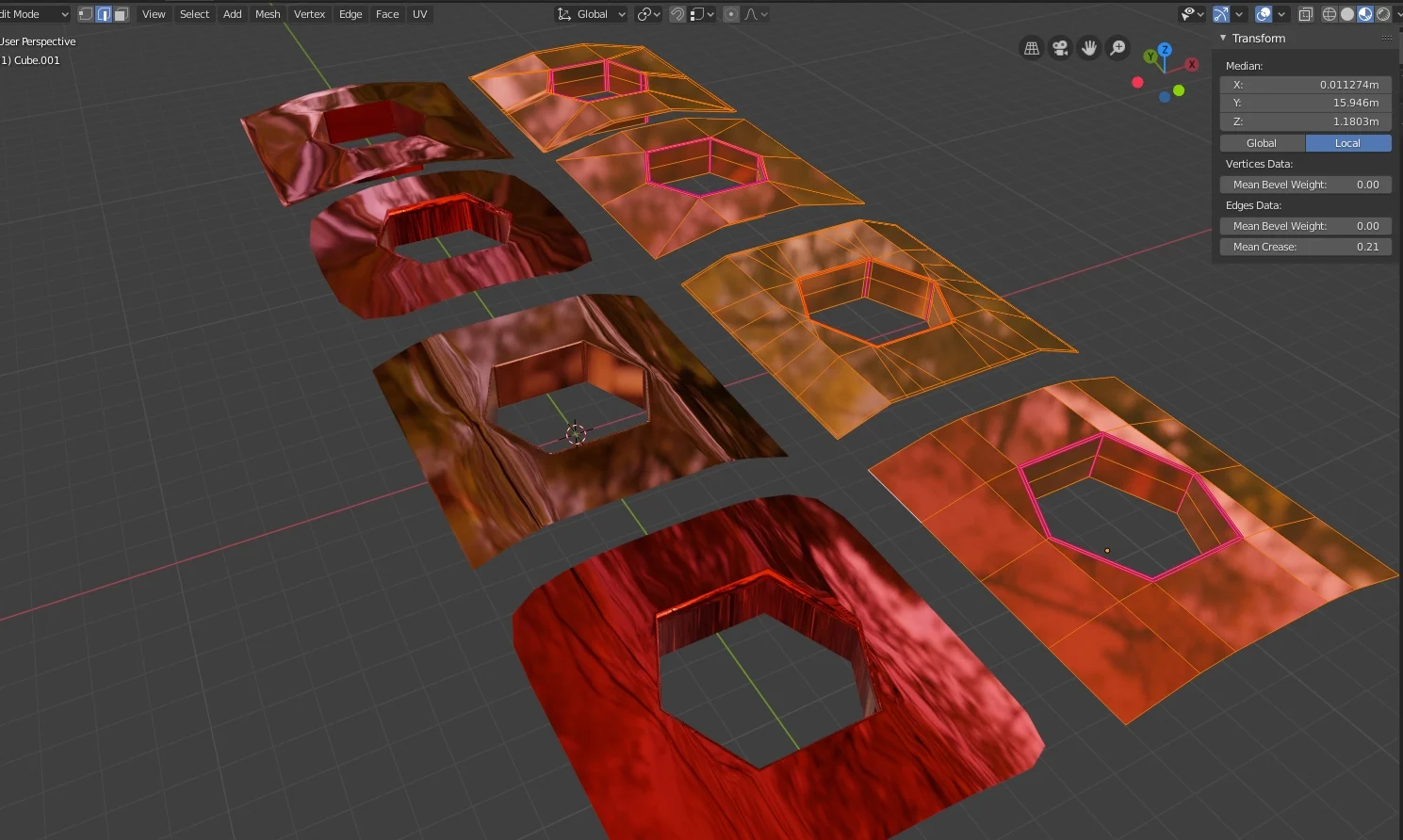This screenshot has width=1403, height=840.
Task: Select face select mode icon
Action: [x=122, y=14]
